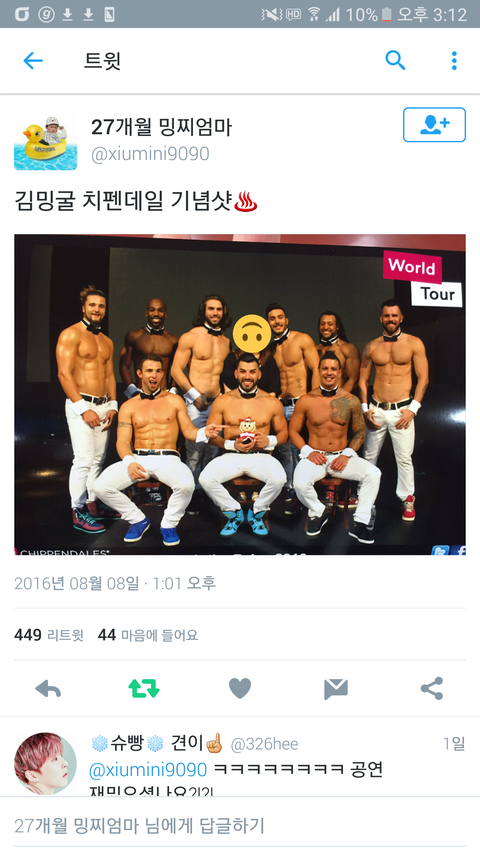This screenshot has height=853, width=480.
Task: Tap the battery indicator in status bar
Action: point(386,14)
